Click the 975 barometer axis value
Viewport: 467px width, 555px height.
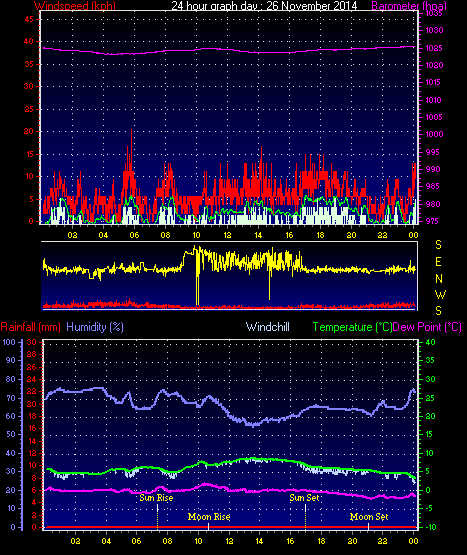(x=432, y=221)
